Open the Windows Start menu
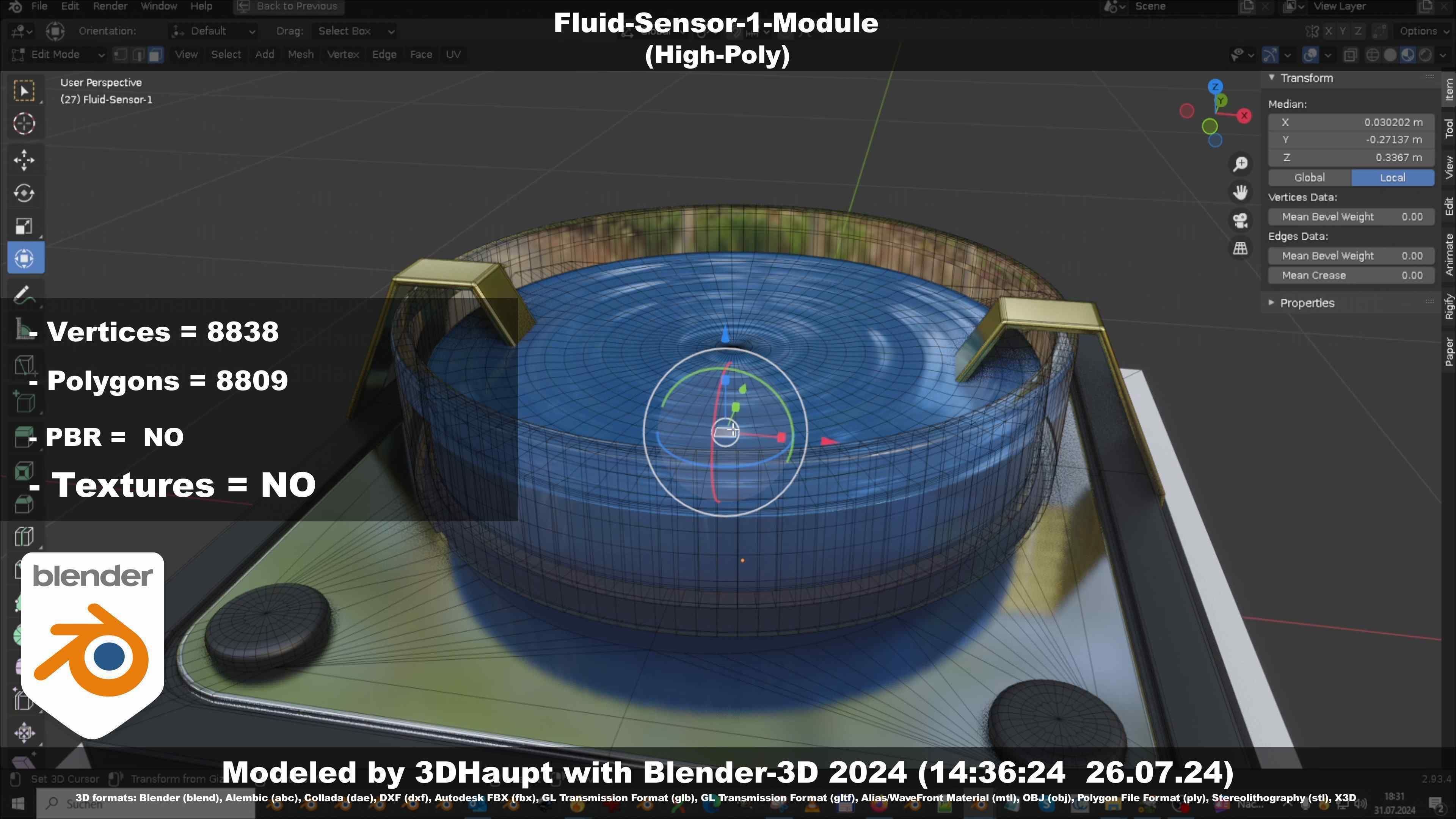Image resolution: width=1456 pixels, height=819 pixels. click(17, 803)
